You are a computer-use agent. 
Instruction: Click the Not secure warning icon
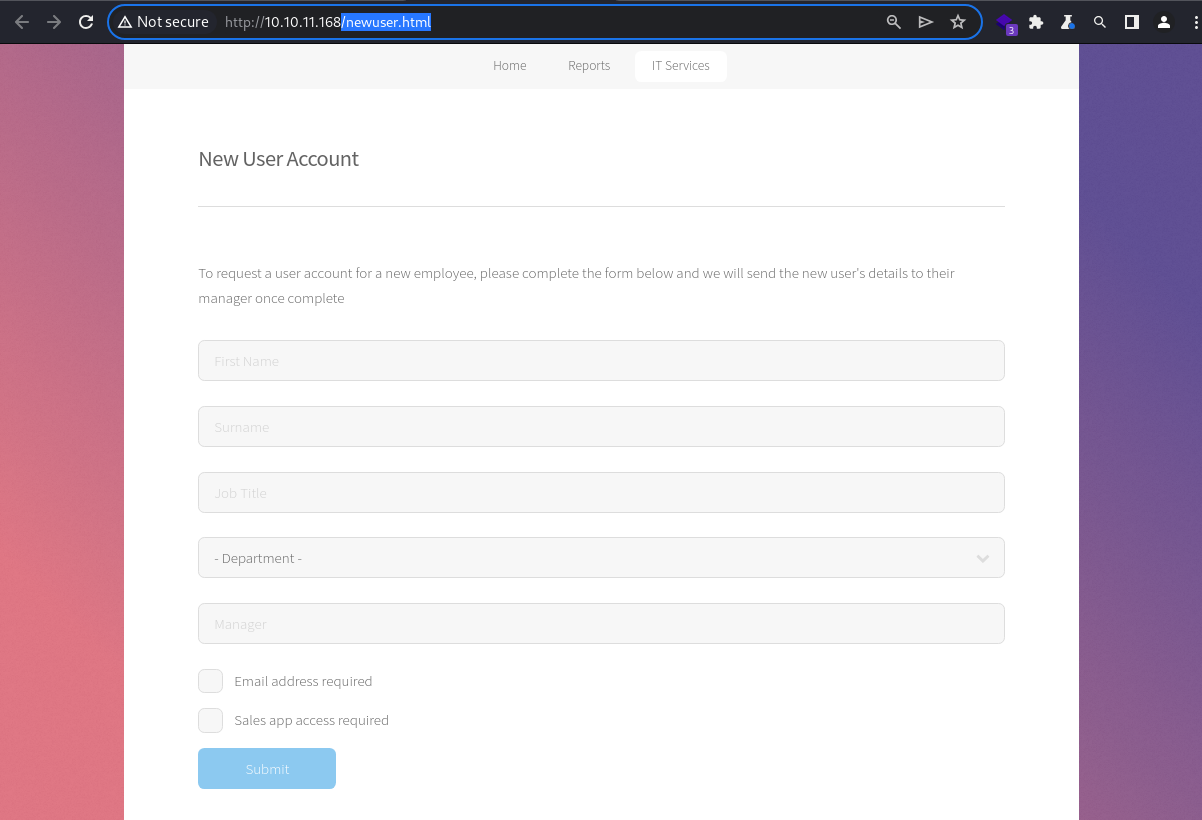(x=125, y=22)
